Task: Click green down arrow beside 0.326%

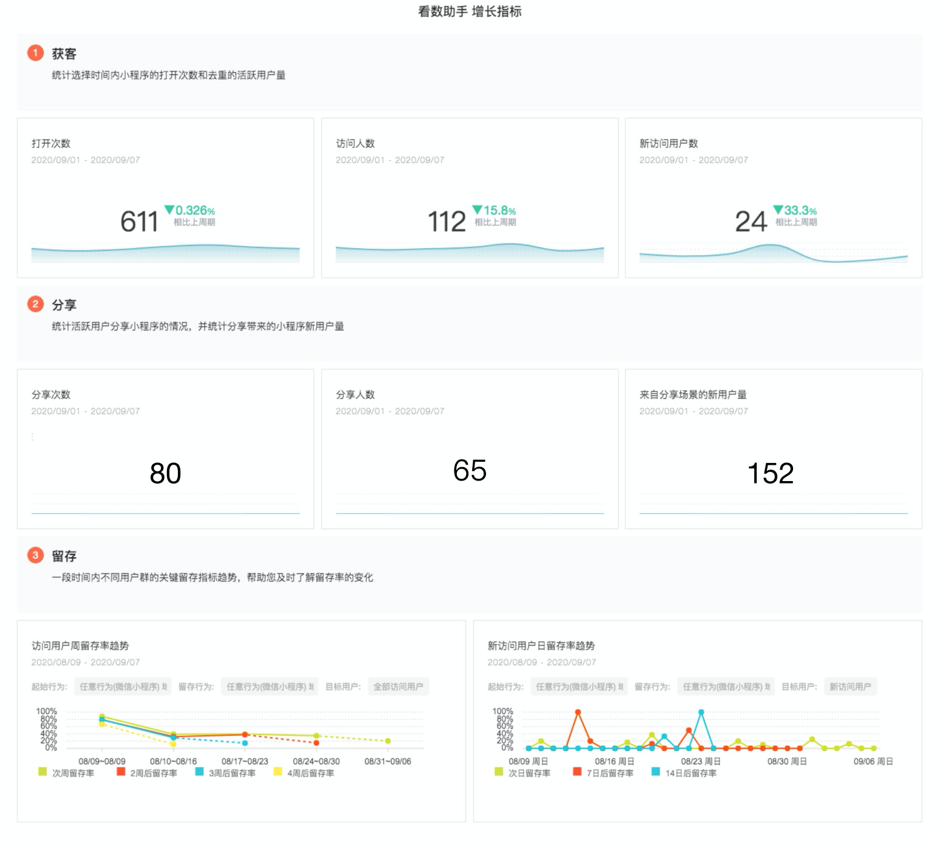Action: point(169,210)
